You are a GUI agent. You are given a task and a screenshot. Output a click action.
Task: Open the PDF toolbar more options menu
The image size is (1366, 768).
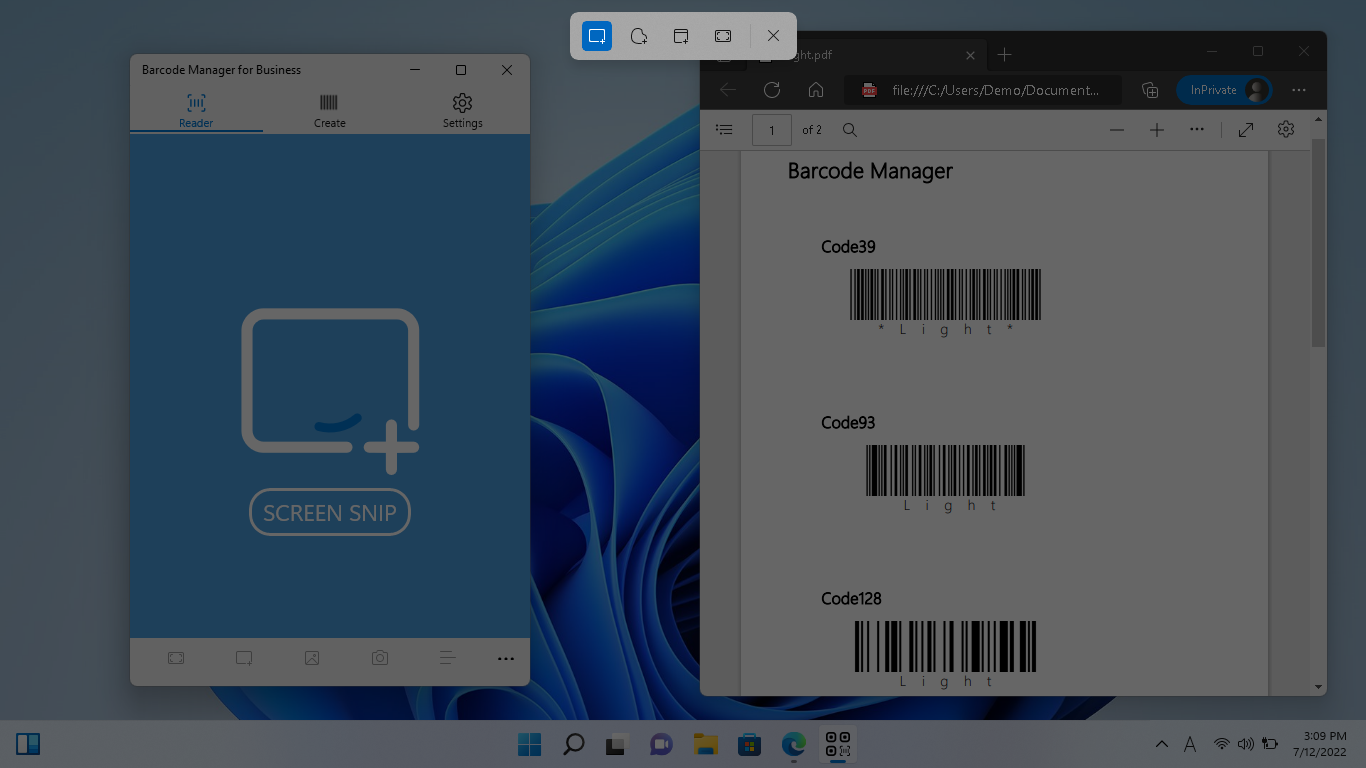click(x=1196, y=130)
